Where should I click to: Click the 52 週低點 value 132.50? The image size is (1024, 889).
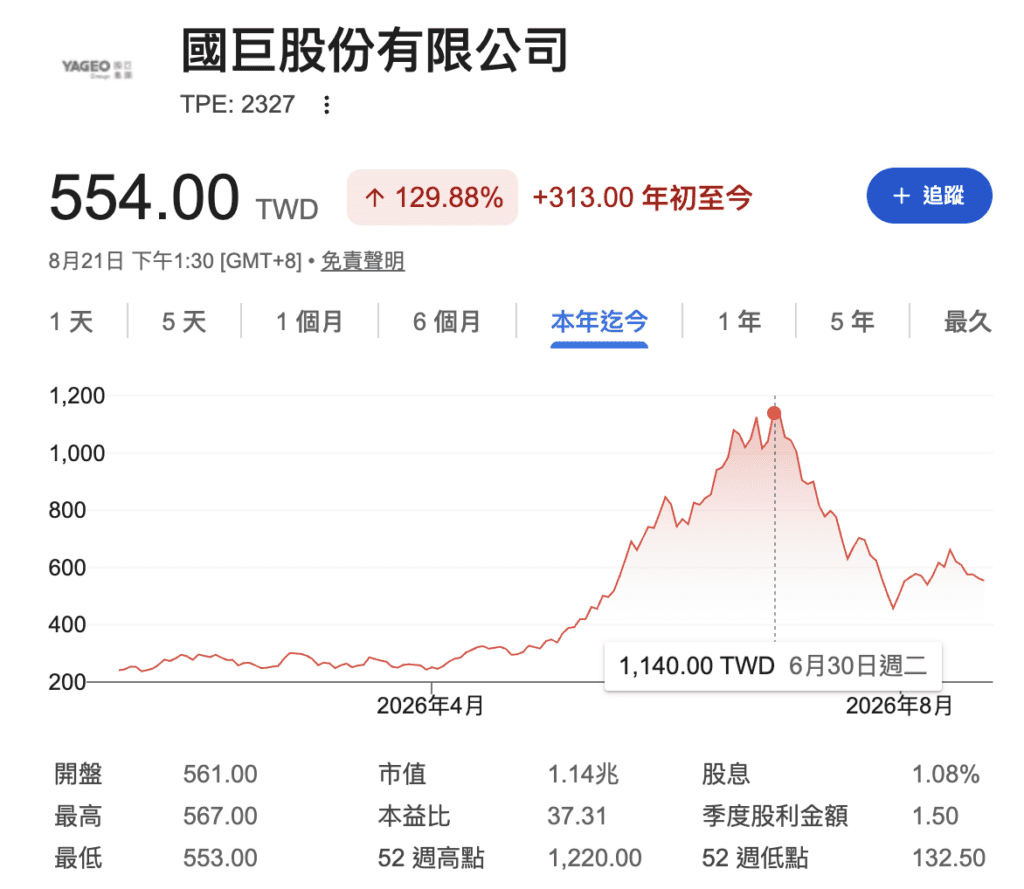coord(948,858)
